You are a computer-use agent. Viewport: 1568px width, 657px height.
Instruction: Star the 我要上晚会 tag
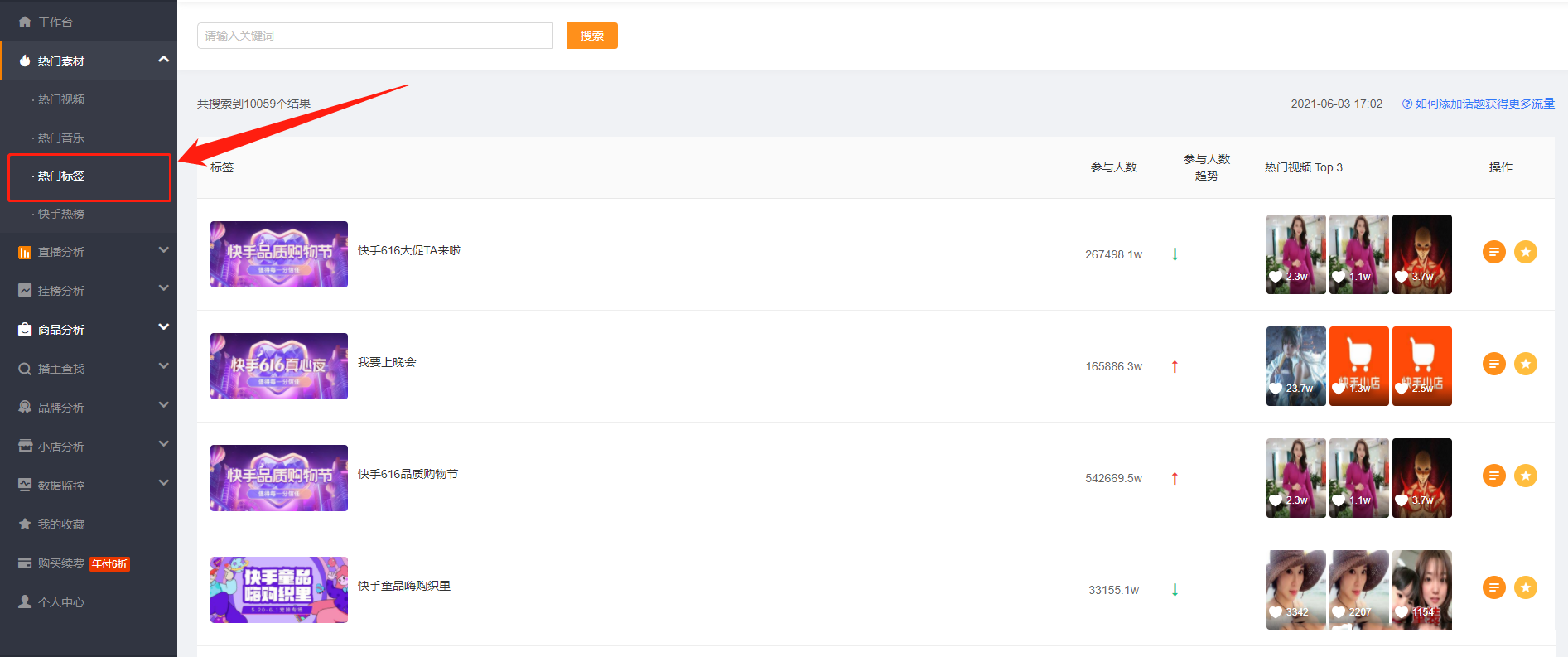click(x=1526, y=364)
